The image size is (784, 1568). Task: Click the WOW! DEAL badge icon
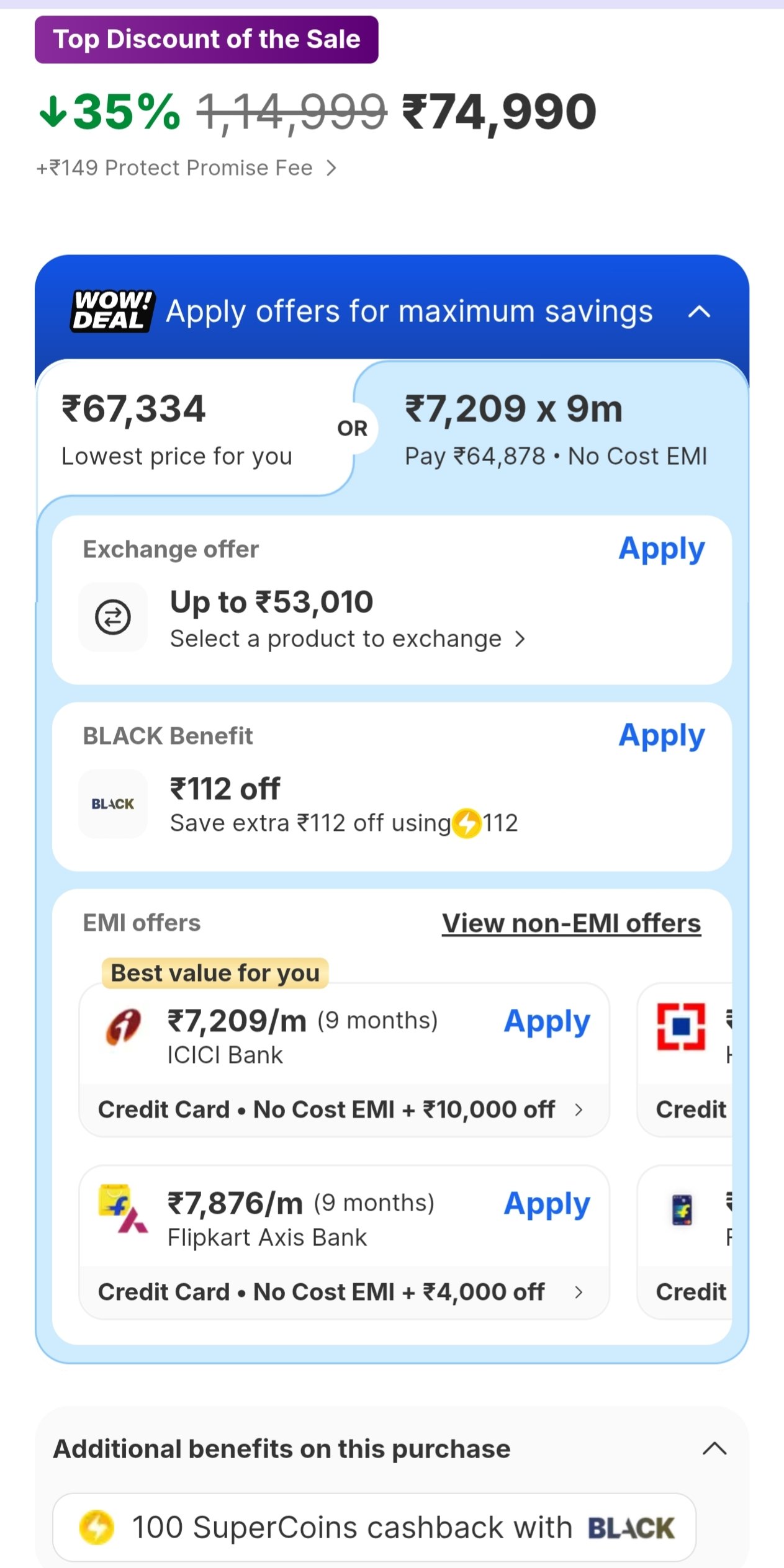[112, 311]
